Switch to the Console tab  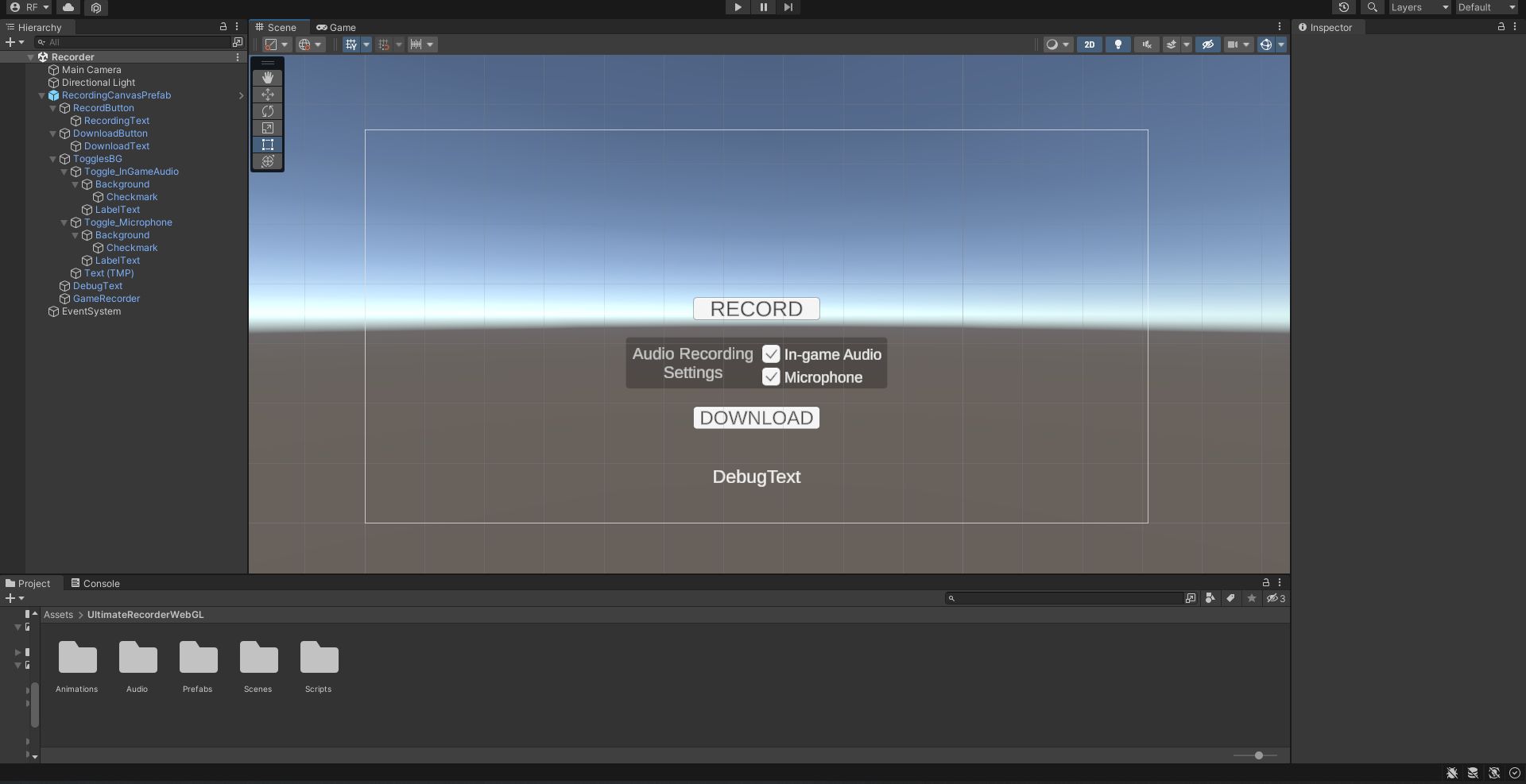click(x=95, y=583)
